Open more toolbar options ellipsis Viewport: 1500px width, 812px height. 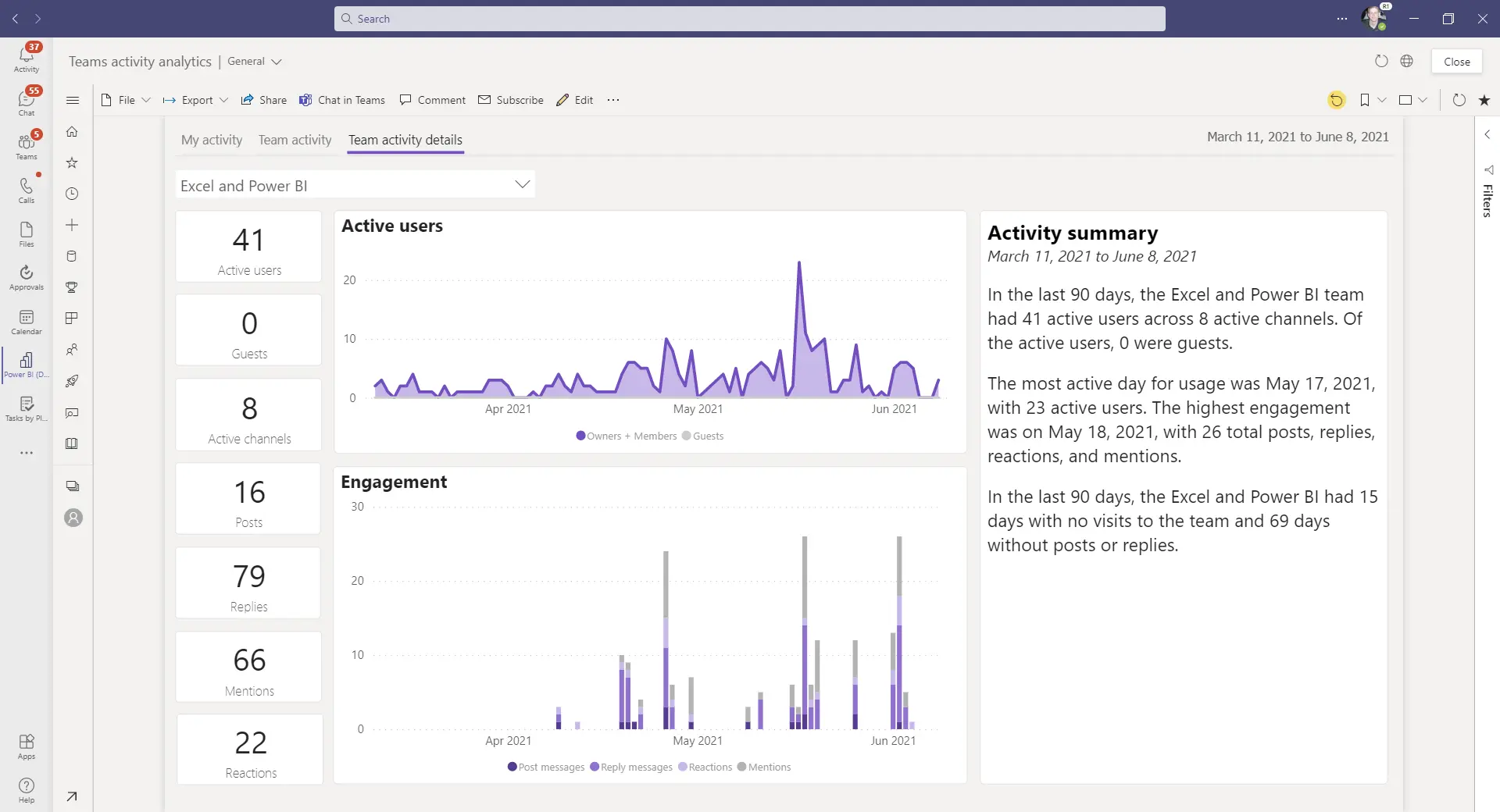point(613,100)
